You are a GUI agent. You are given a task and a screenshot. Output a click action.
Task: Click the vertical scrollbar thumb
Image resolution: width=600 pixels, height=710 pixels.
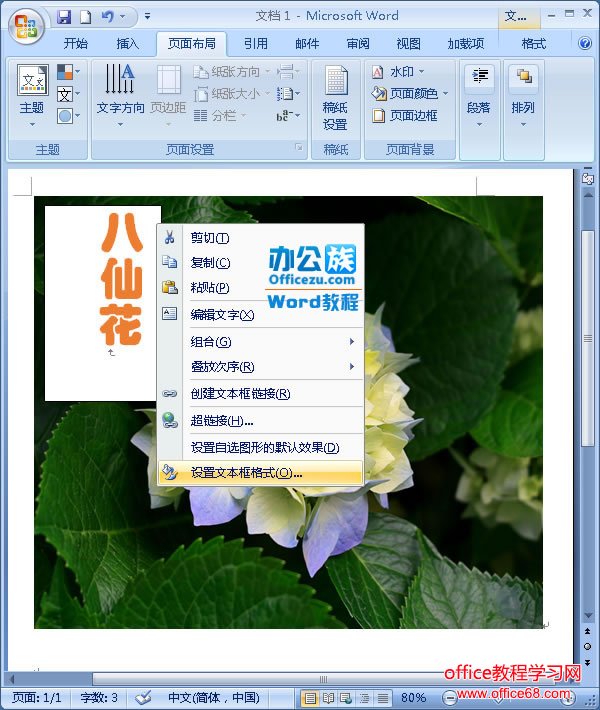click(587, 338)
